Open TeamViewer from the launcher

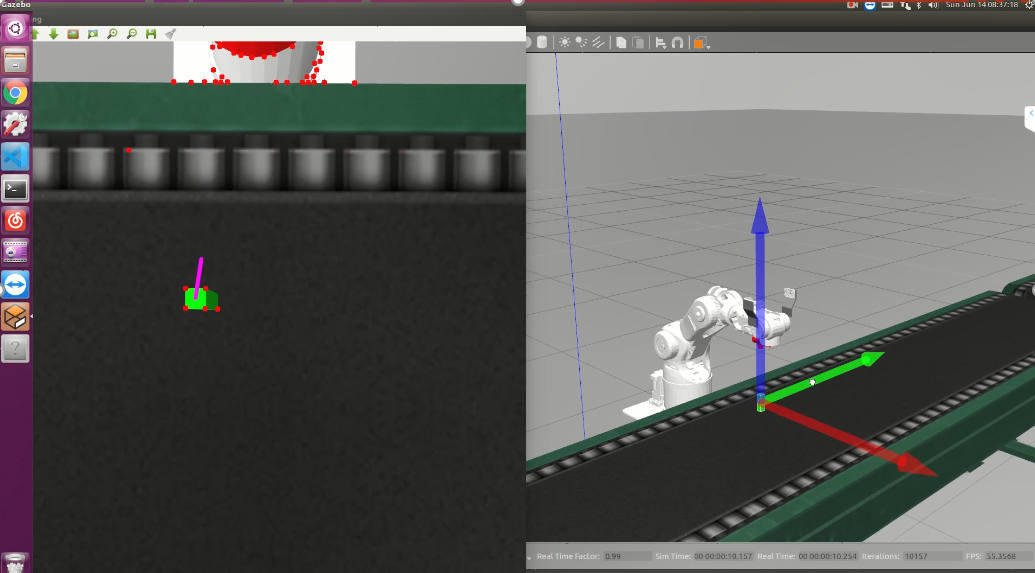(15, 285)
